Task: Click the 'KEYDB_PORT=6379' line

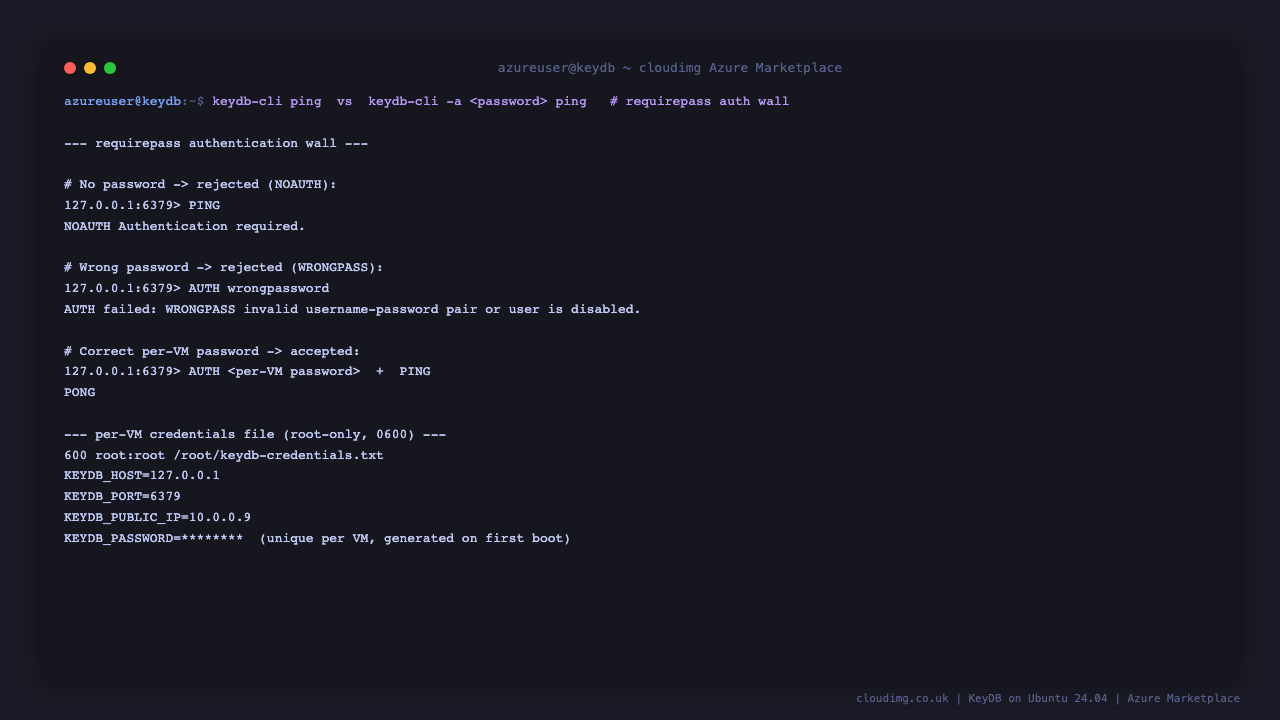Action: (x=122, y=497)
